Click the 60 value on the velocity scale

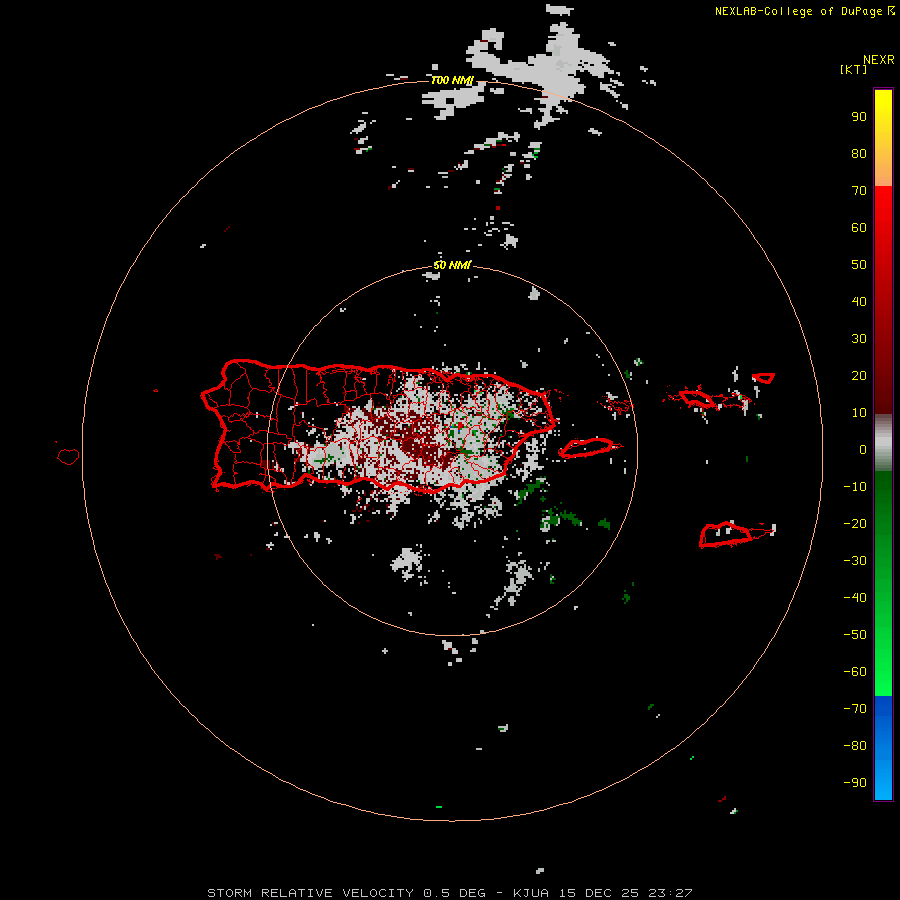point(859,227)
